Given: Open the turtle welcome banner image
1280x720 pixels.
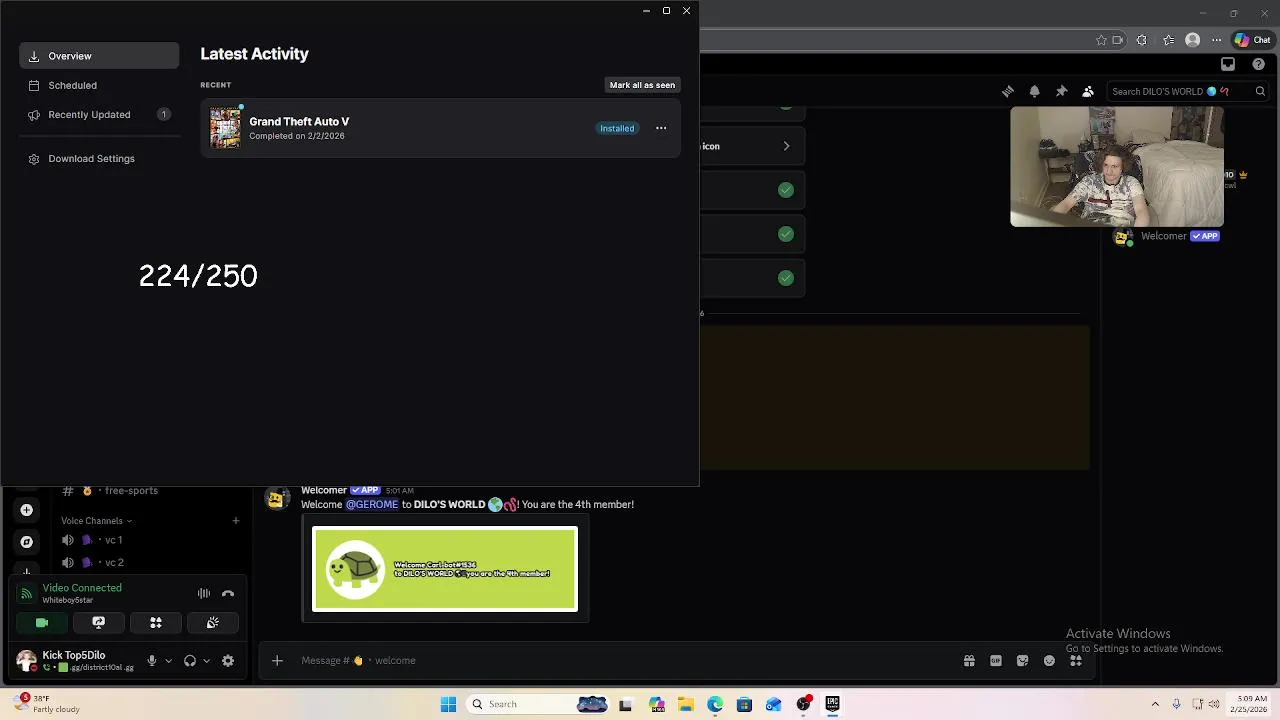Looking at the screenshot, I should point(445,569).
